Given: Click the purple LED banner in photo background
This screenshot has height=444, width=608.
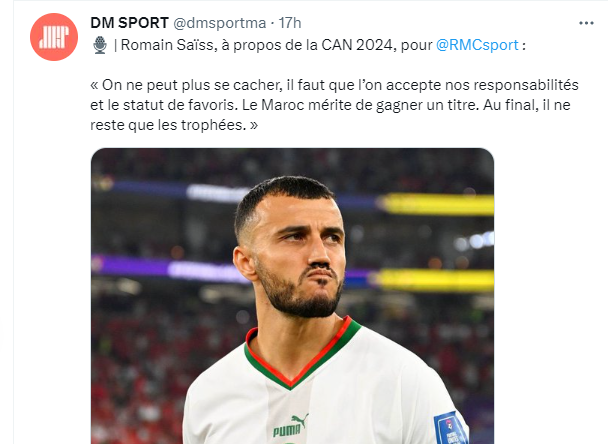Looking at the screenshot, I should click(163, 268).
